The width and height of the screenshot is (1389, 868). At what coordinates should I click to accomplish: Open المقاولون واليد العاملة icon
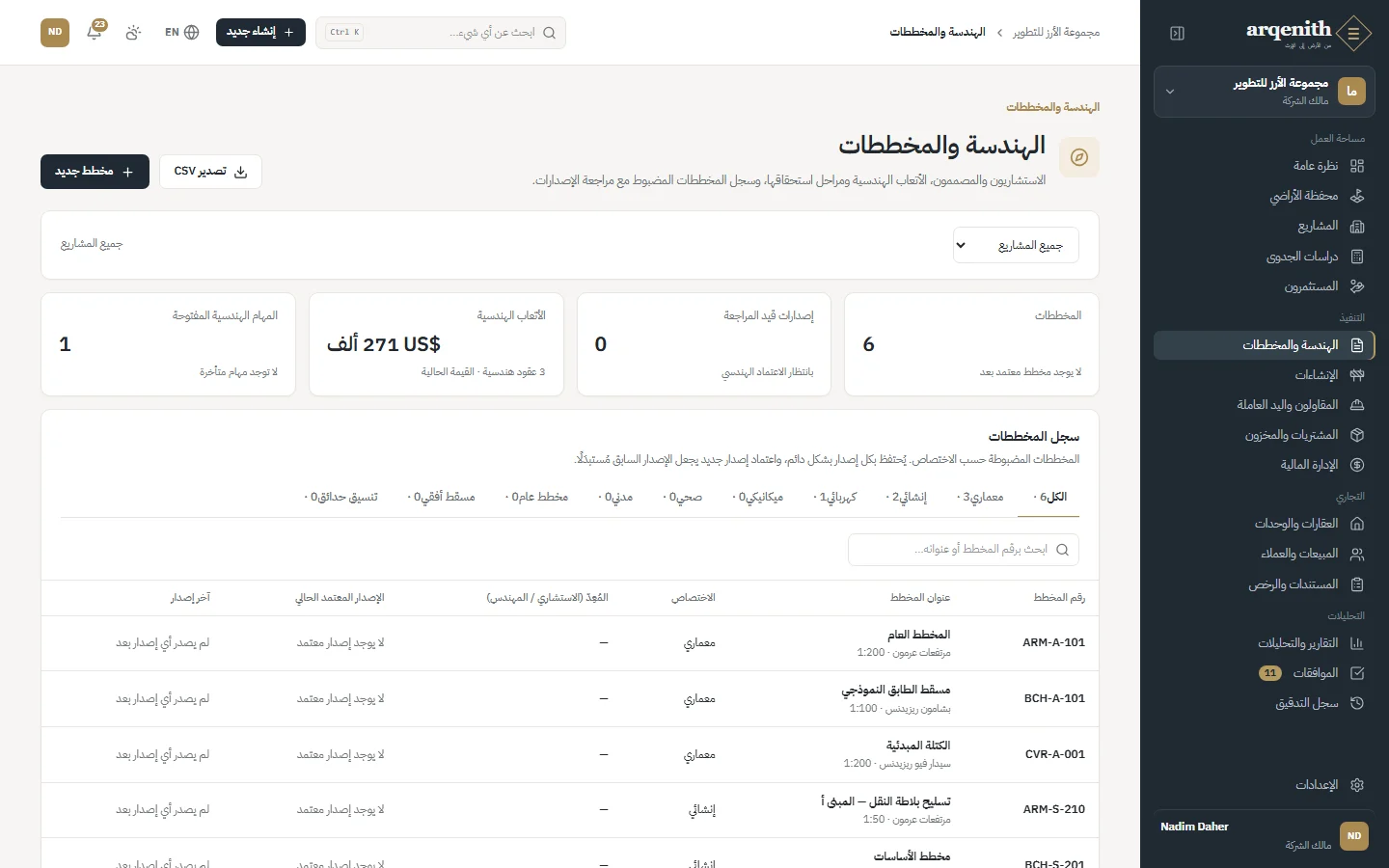[1357, 405]
